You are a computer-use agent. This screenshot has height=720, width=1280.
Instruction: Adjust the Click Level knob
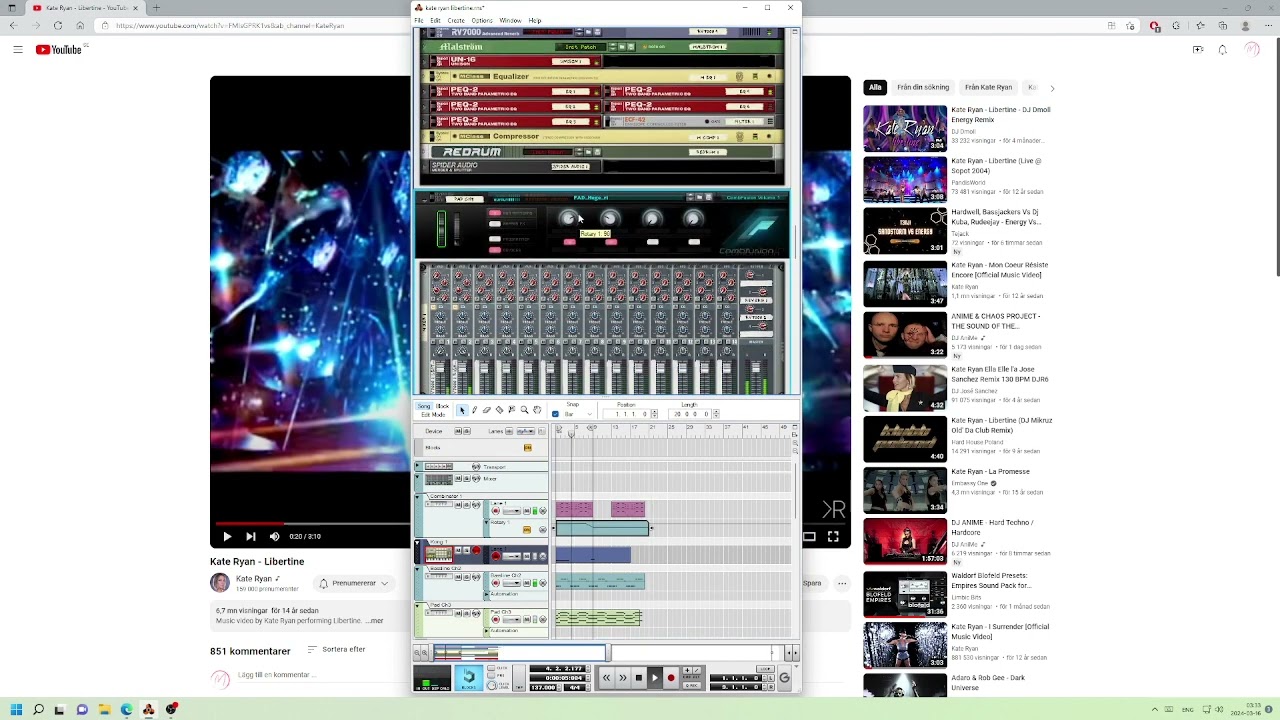tap(492, 685)
